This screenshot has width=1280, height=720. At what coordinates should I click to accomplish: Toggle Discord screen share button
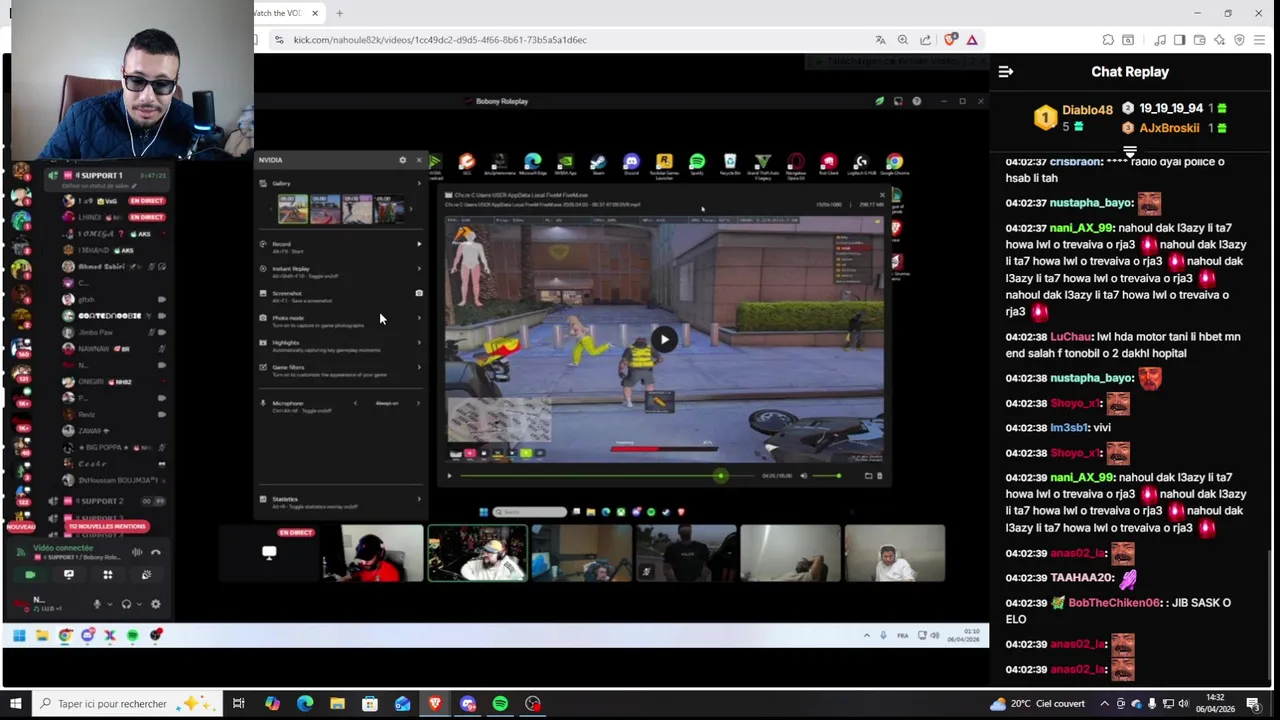[x=69, y=575]
